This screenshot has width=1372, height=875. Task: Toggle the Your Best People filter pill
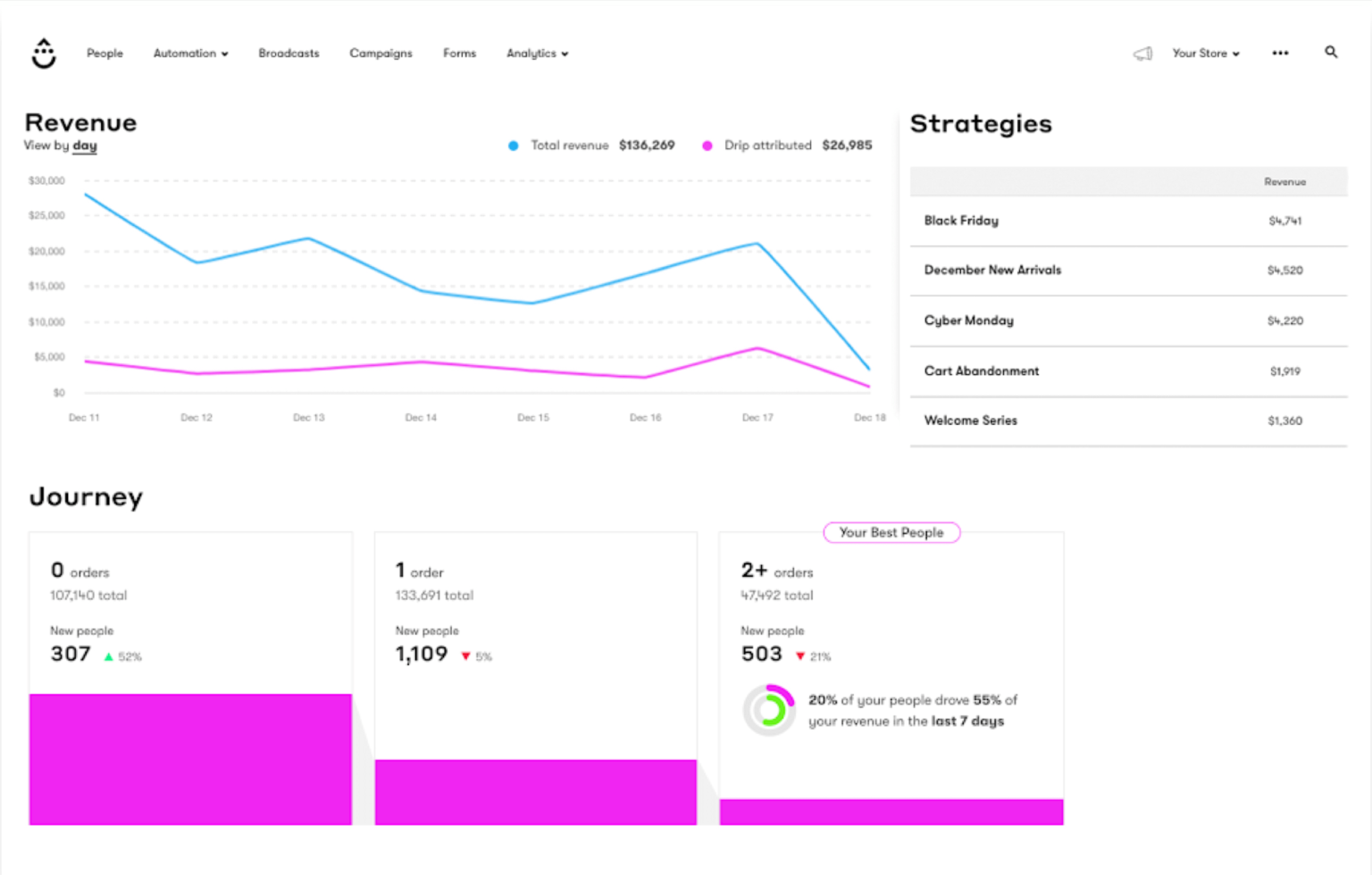tap(891, 532)
